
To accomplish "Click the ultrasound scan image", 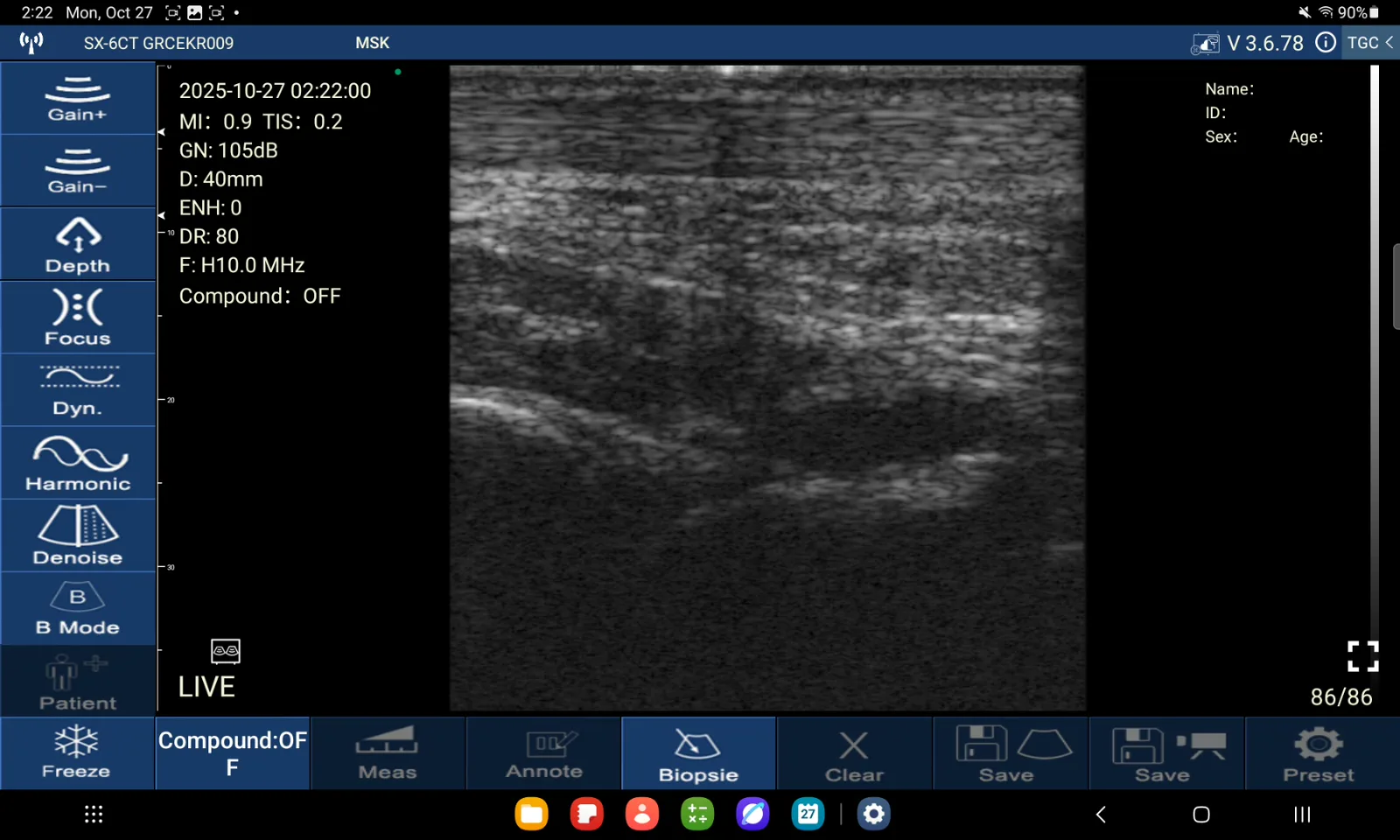I will pyautogui.click(x=767, y=388).
